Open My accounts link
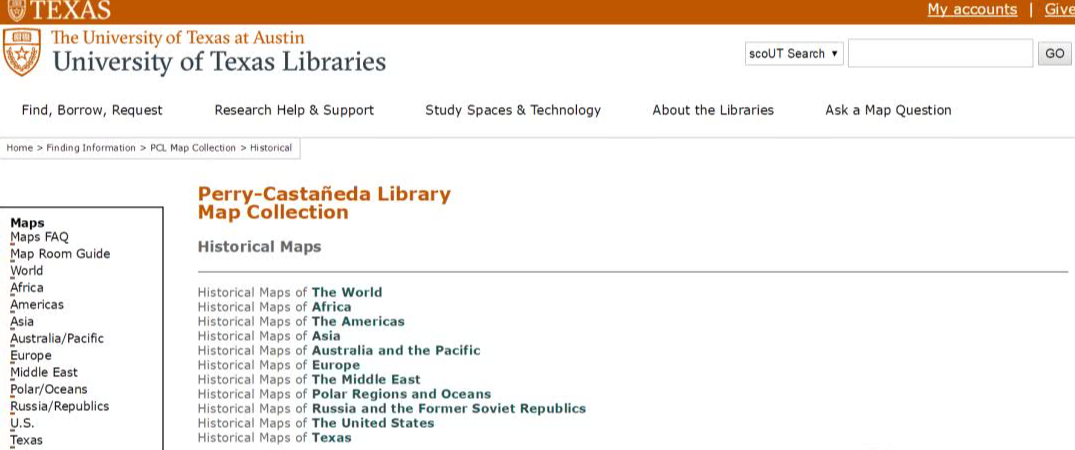This screenshot has height=450, width=1075. tap(972, 10)
